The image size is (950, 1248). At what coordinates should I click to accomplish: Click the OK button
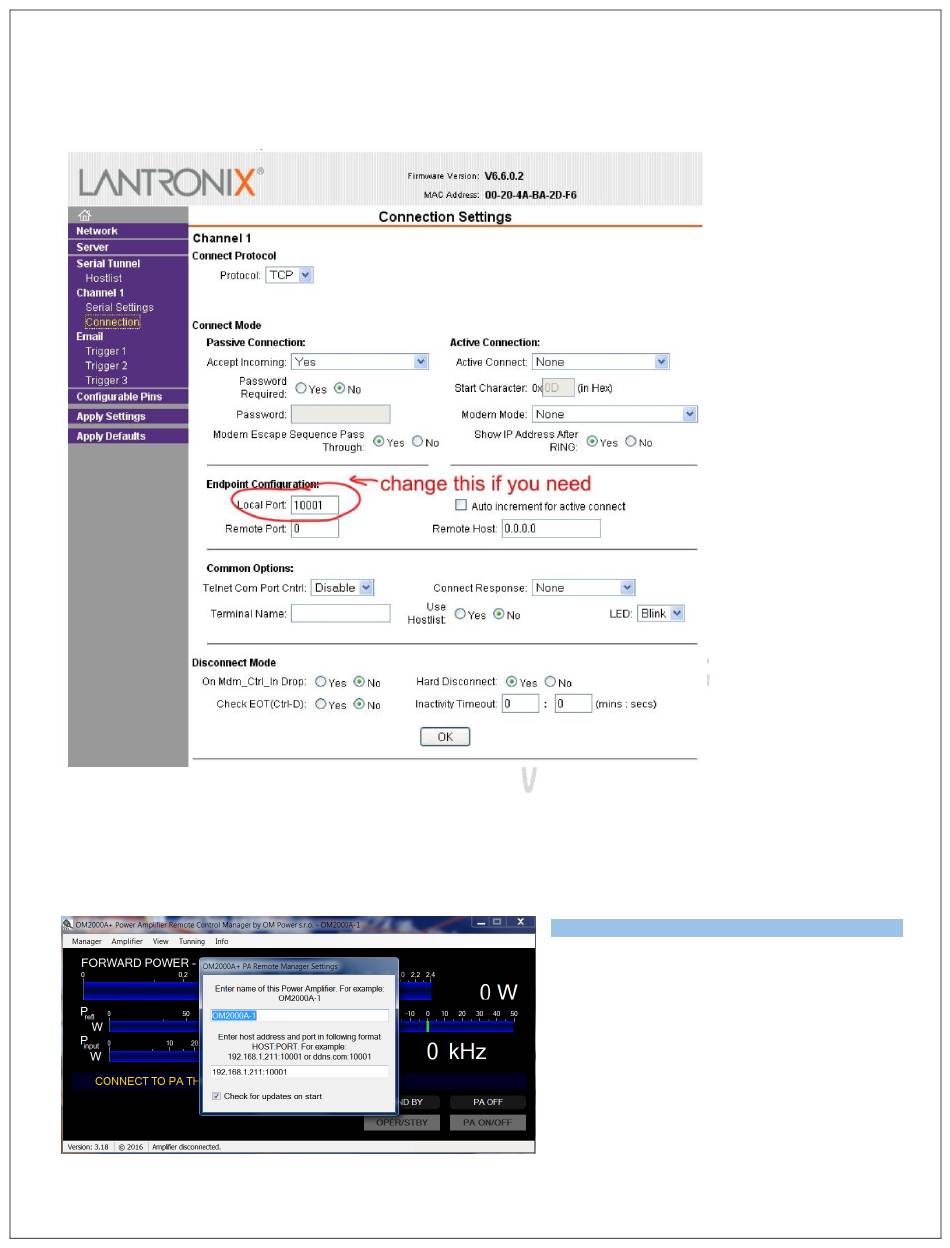[445, 737]
